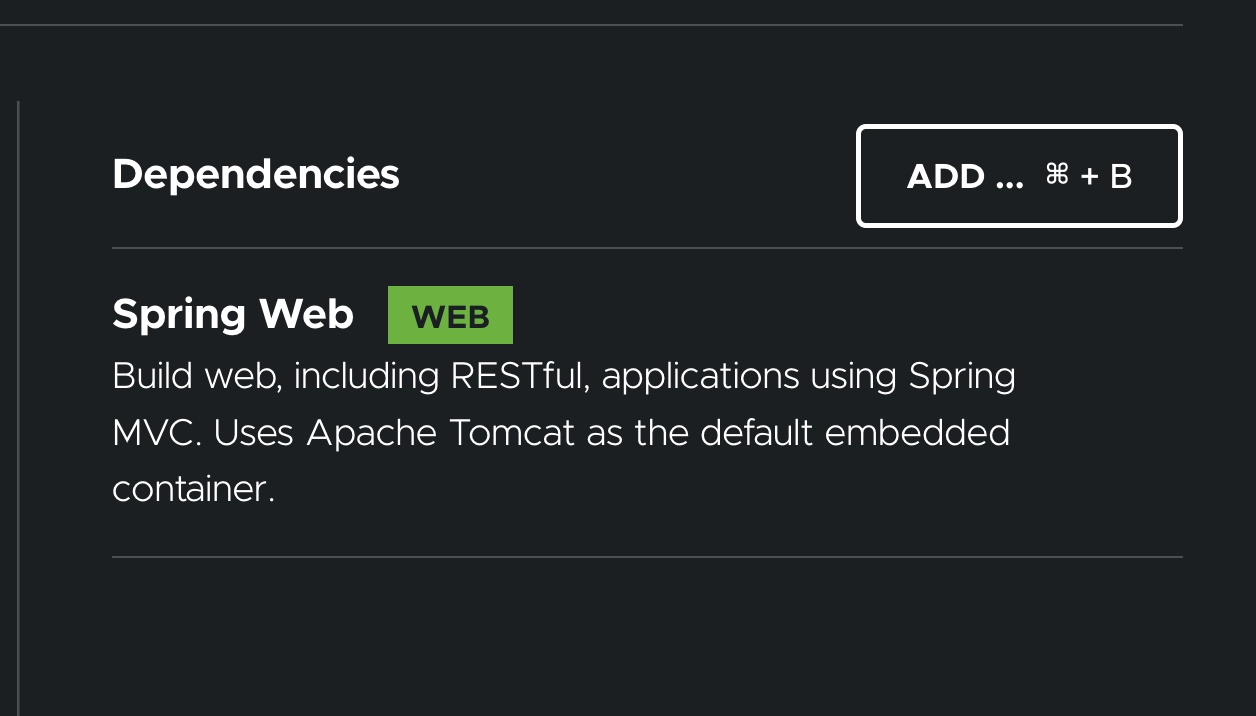This screenshot has height=716, width=1256.
Task: Click the letter B shortcut hint
Action: click(x=1121, y=177)
